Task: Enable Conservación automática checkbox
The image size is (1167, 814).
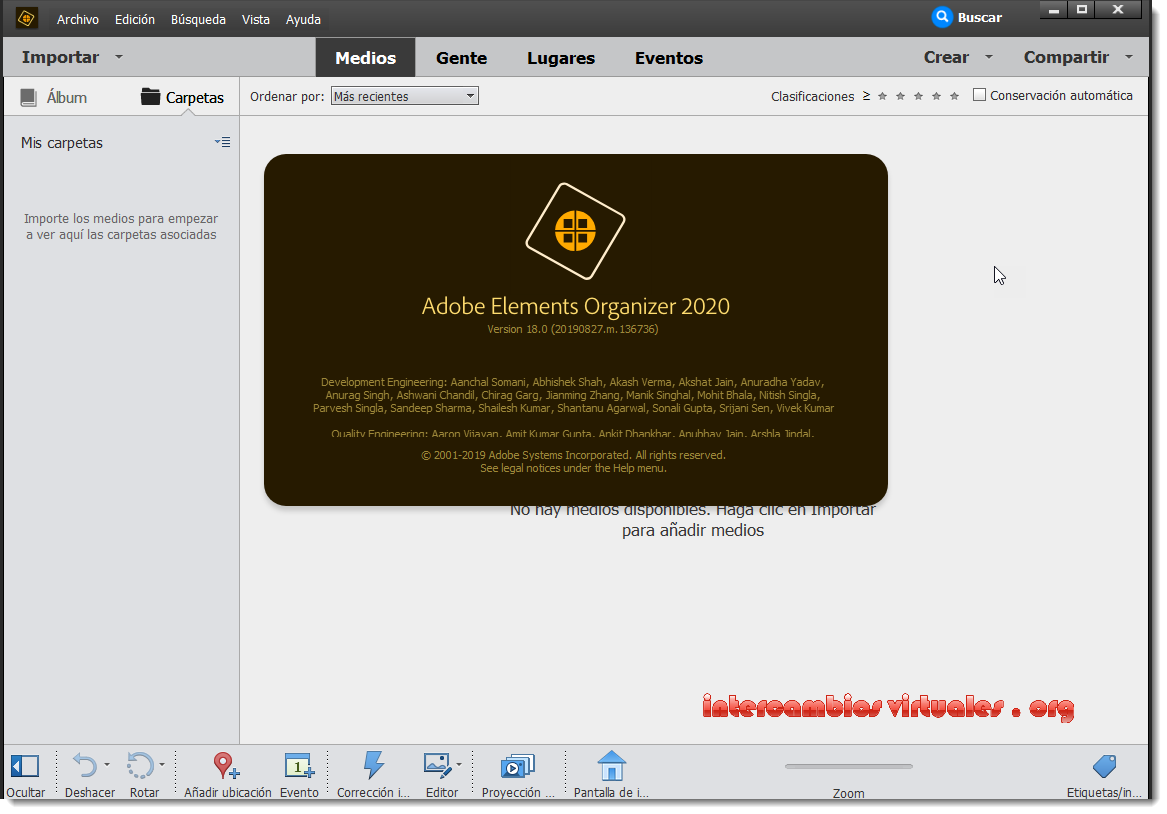Action: click(979, 94)
